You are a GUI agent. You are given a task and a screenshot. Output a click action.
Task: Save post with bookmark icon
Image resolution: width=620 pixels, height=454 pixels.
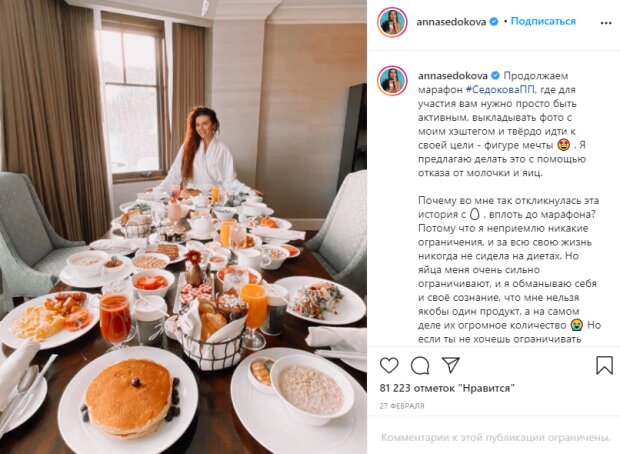coord(604,365)
